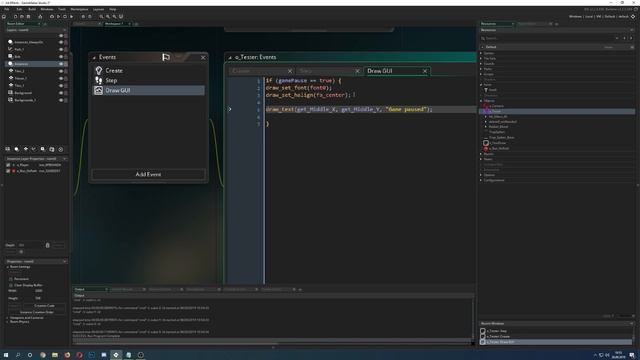The height and width of the screenshot is (360, 640).
Task: Toggle visibility of the Tiles_2 layer
Action: (x=61, y=71)
